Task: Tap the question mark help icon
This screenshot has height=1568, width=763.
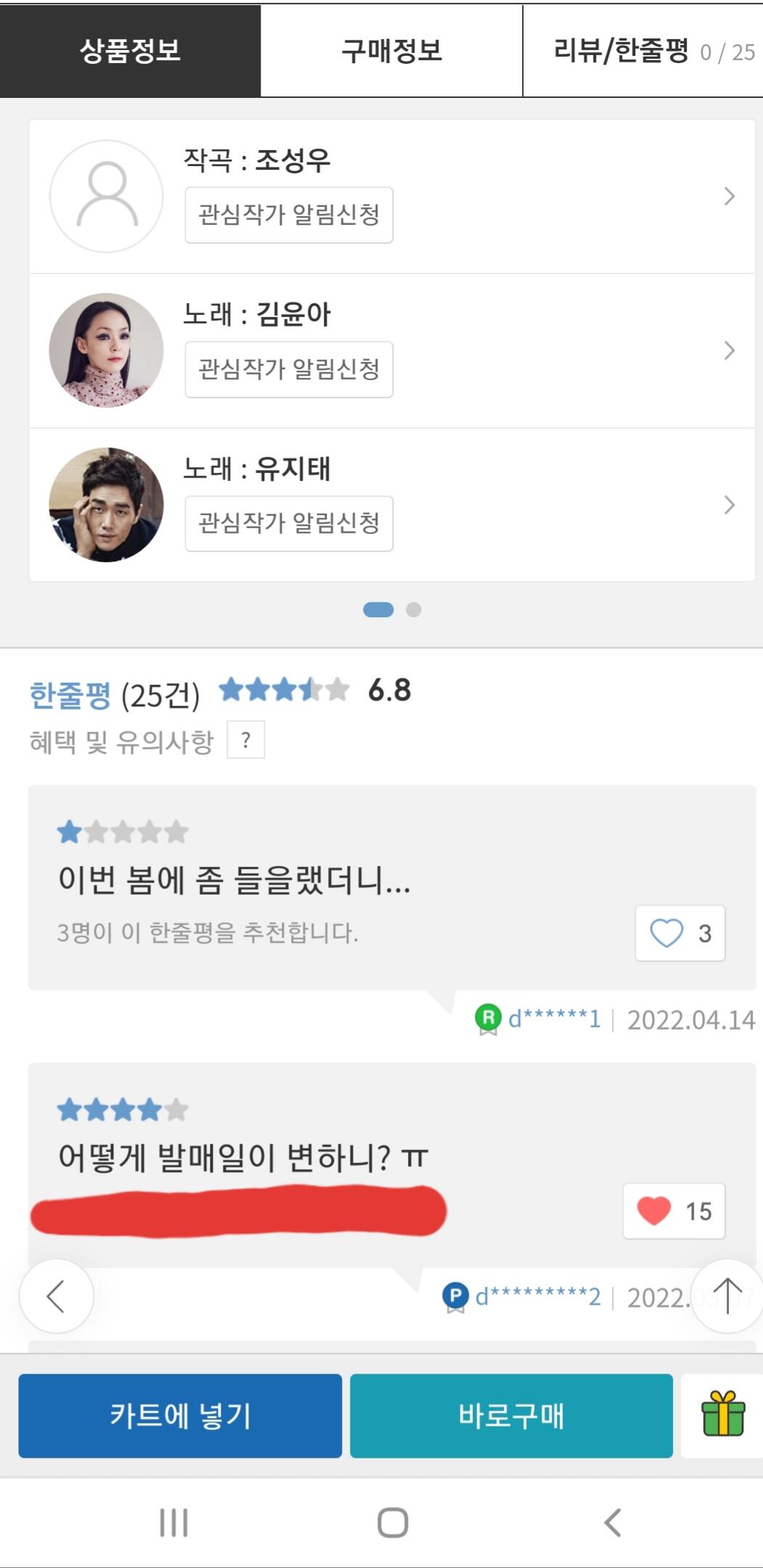Action: 246,740
